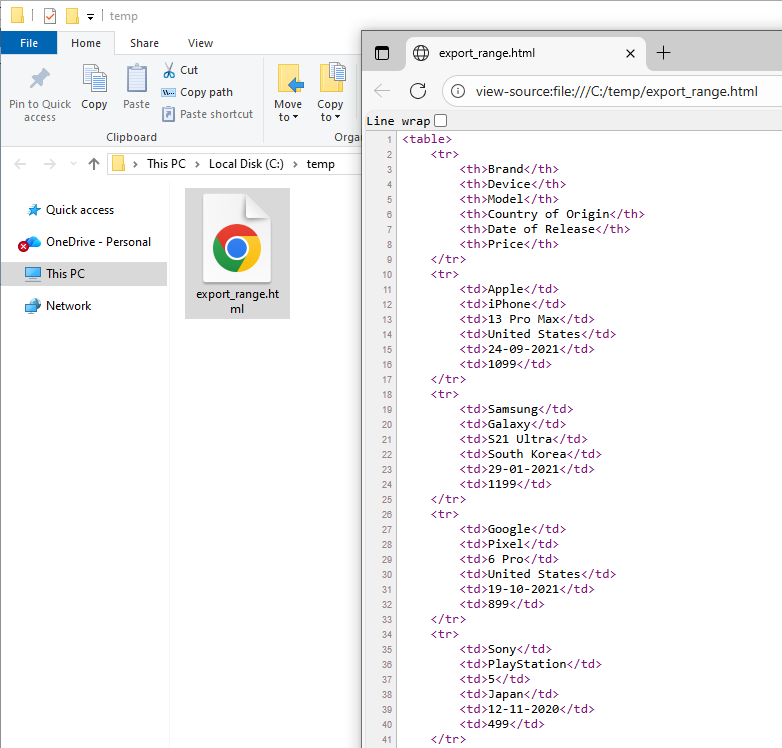Close the export_range.html browser tab

[x=630, y=53]
